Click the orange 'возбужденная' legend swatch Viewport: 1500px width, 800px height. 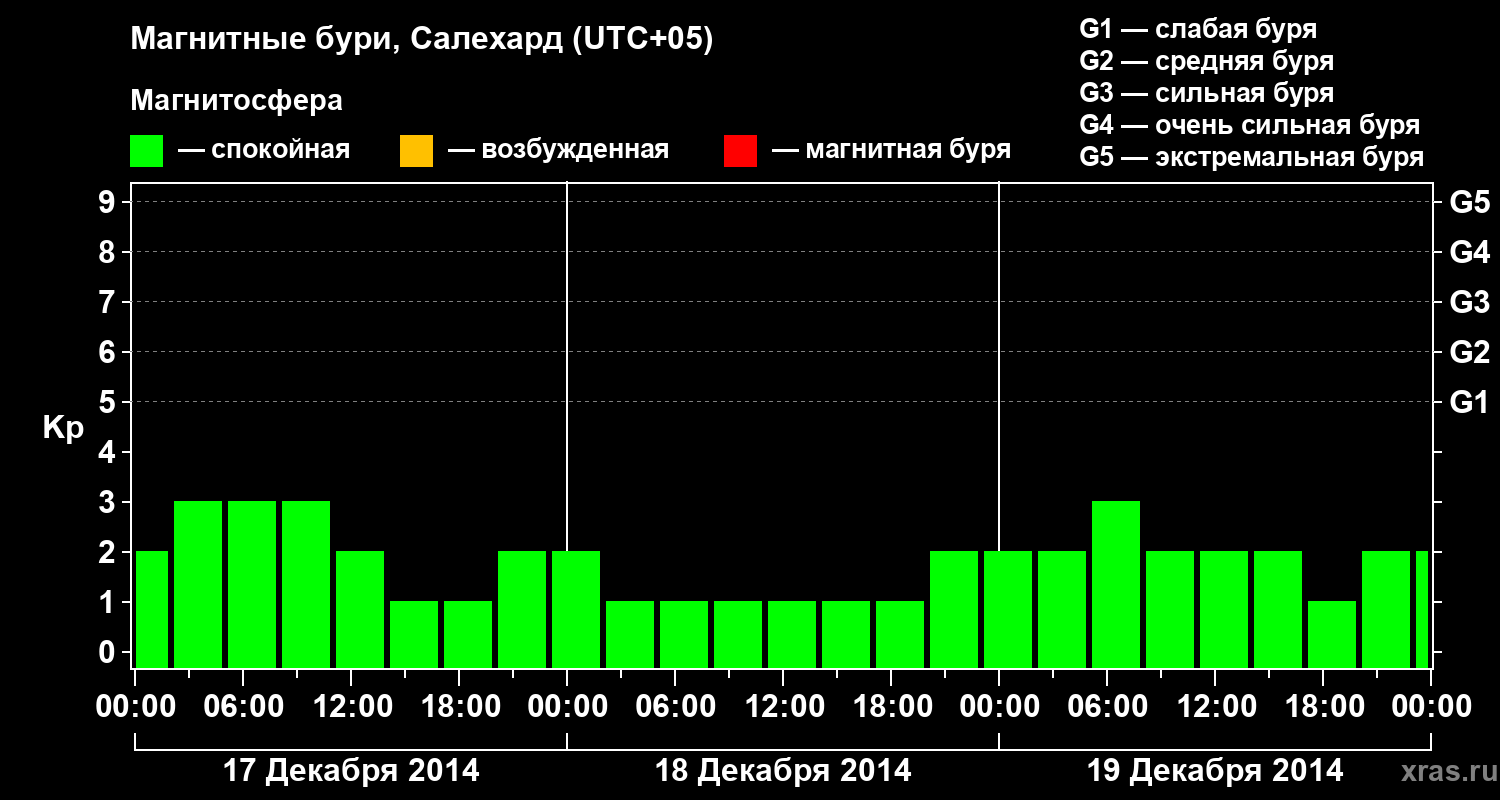[x=416, y=151]
